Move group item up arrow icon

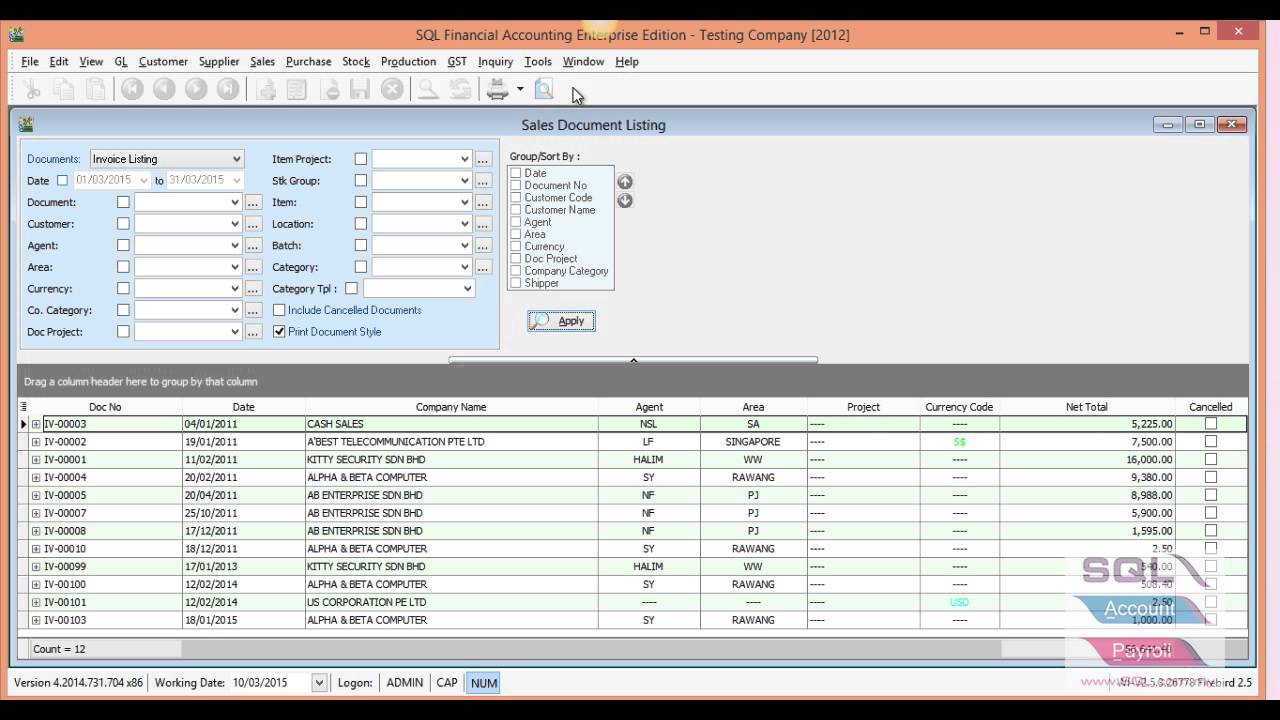pyautogui.click(x=625, y=182)
